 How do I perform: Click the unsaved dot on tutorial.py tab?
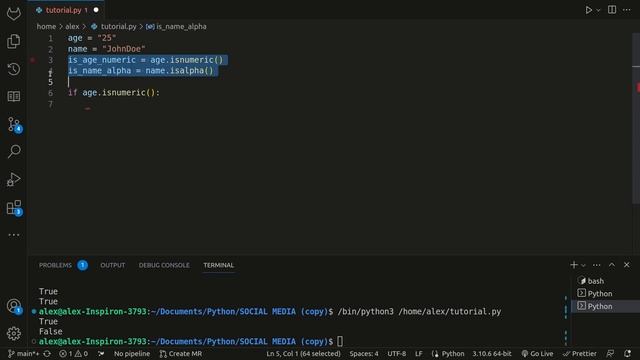click(x=96, y=10)
